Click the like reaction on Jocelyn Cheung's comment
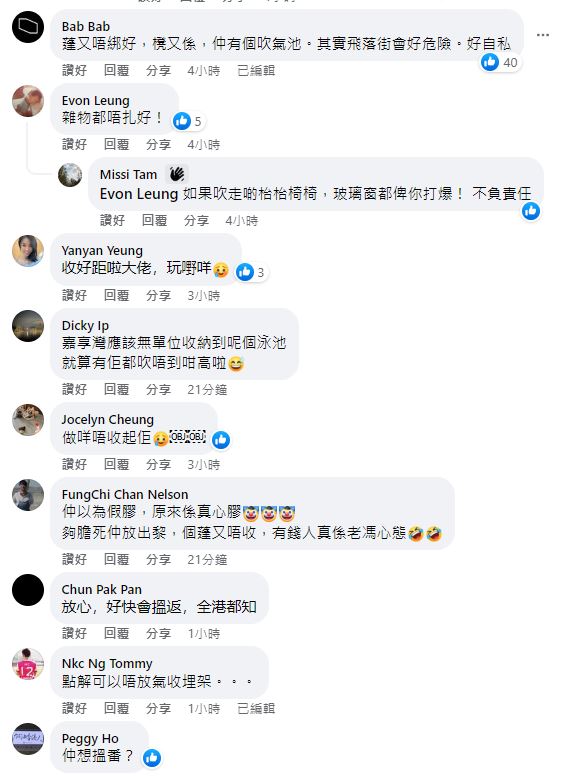The height and width of the screenshot is (776, 562). [x=221, y=439]
